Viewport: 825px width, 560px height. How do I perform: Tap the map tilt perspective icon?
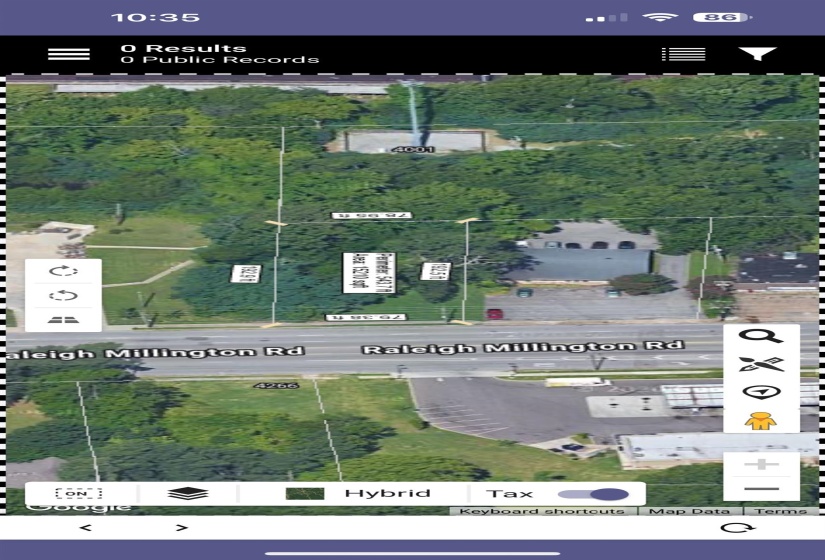coord(63,319)
